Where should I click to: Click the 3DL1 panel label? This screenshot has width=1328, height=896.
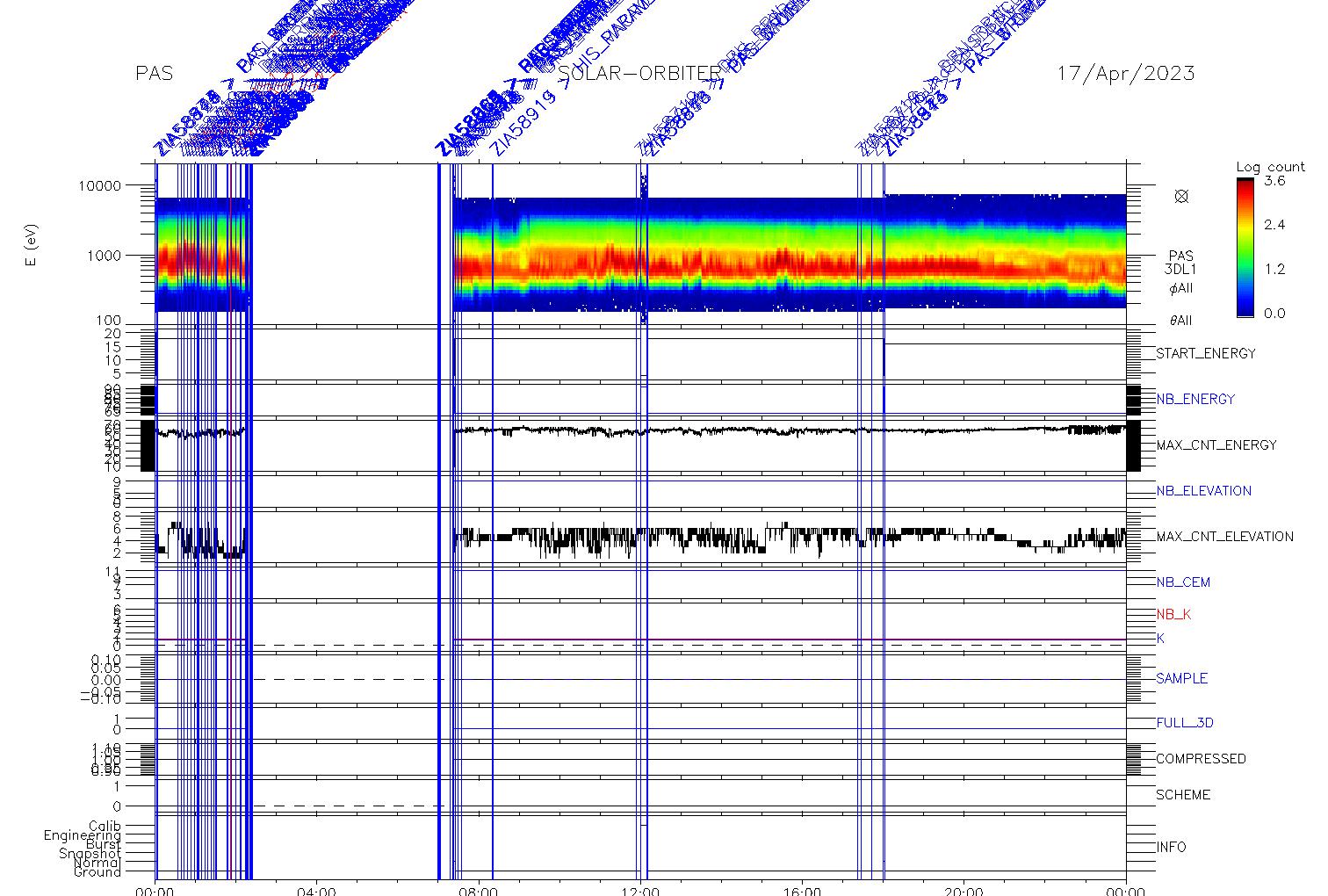1180,270
